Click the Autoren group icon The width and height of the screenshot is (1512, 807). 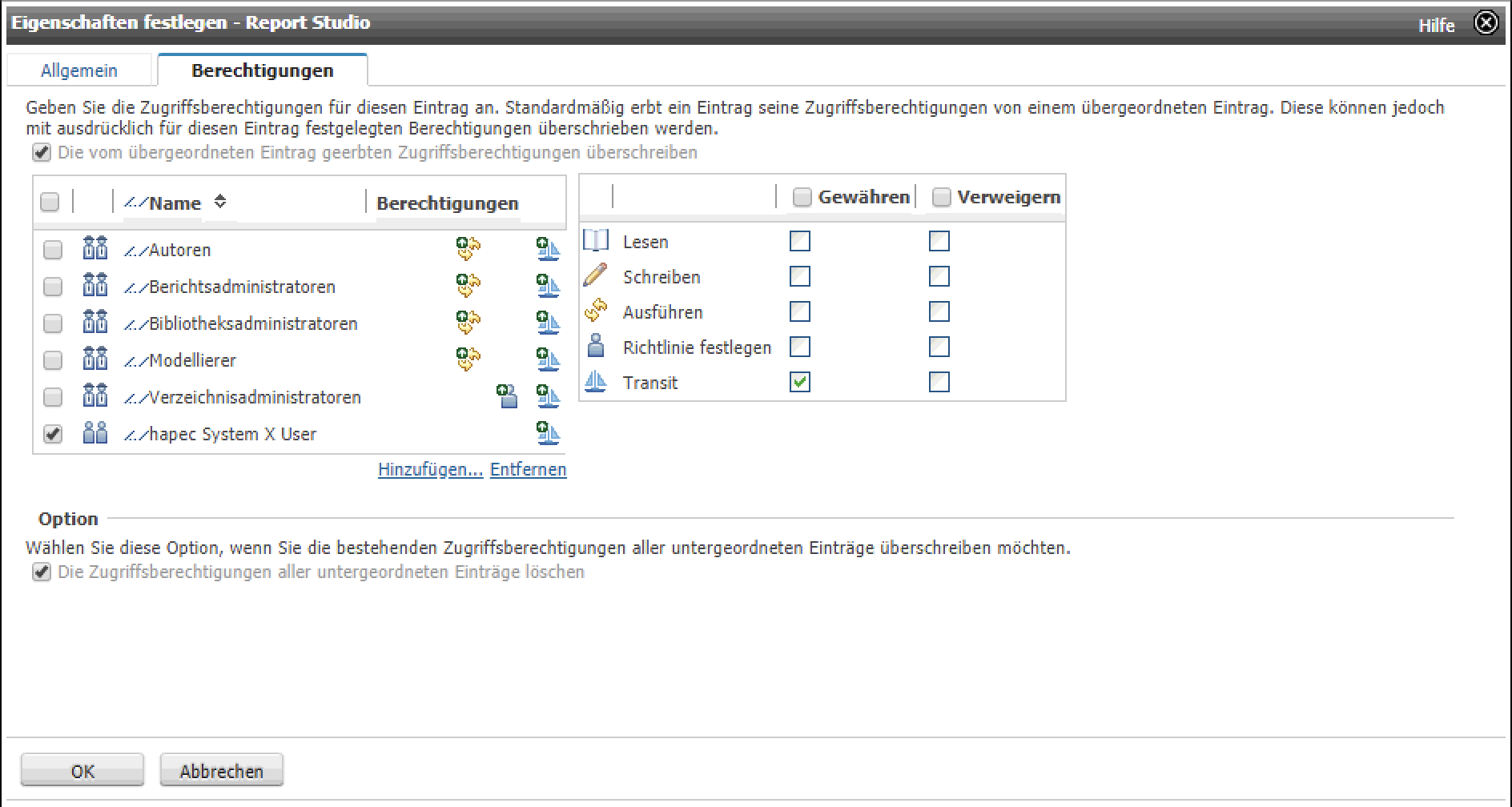tap(94, 249)
